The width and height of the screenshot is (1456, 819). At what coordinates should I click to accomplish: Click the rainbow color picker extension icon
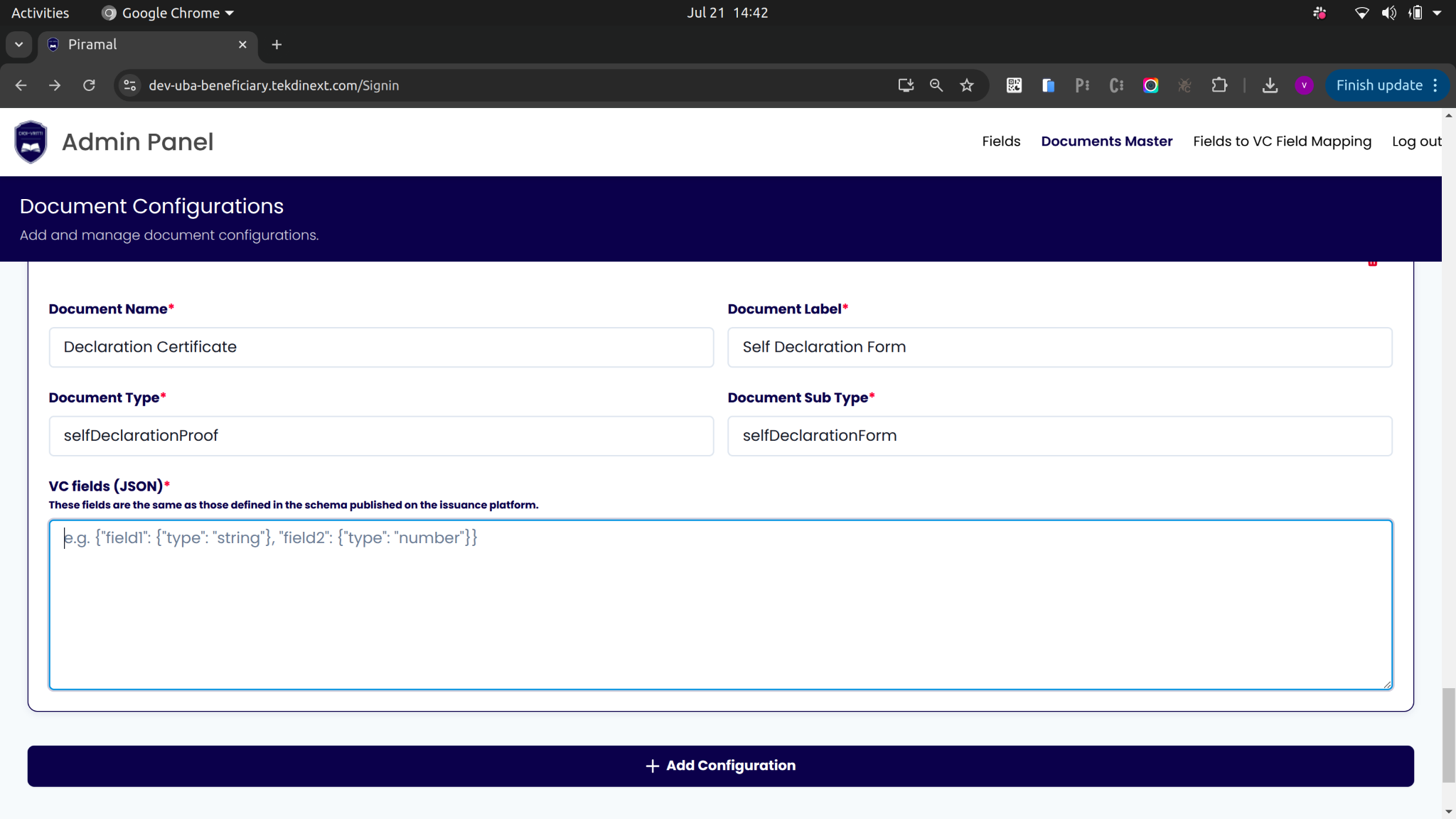pos(1150,85)
